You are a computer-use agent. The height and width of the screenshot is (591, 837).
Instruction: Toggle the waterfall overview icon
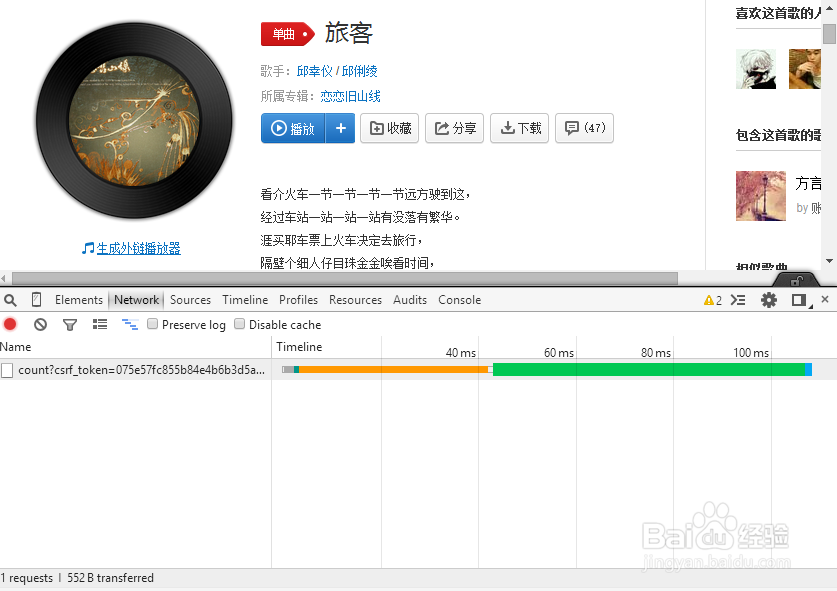(130, 324)
